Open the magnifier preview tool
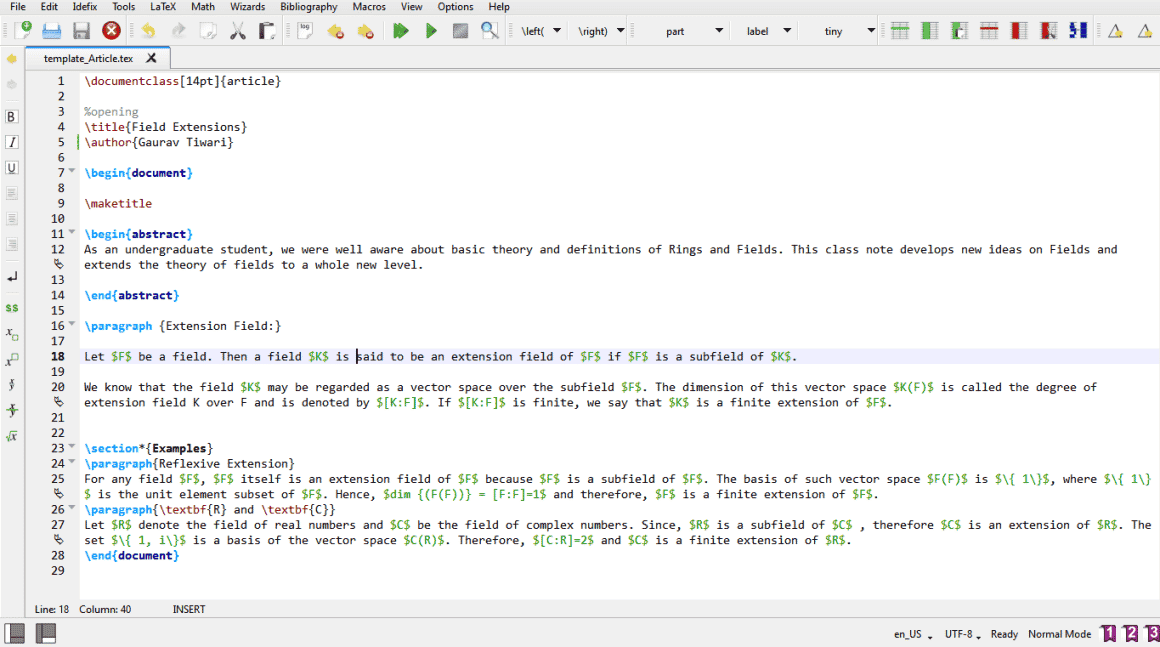The height and width of the screenshot is (647, 1160). click(x=489, y=30)
